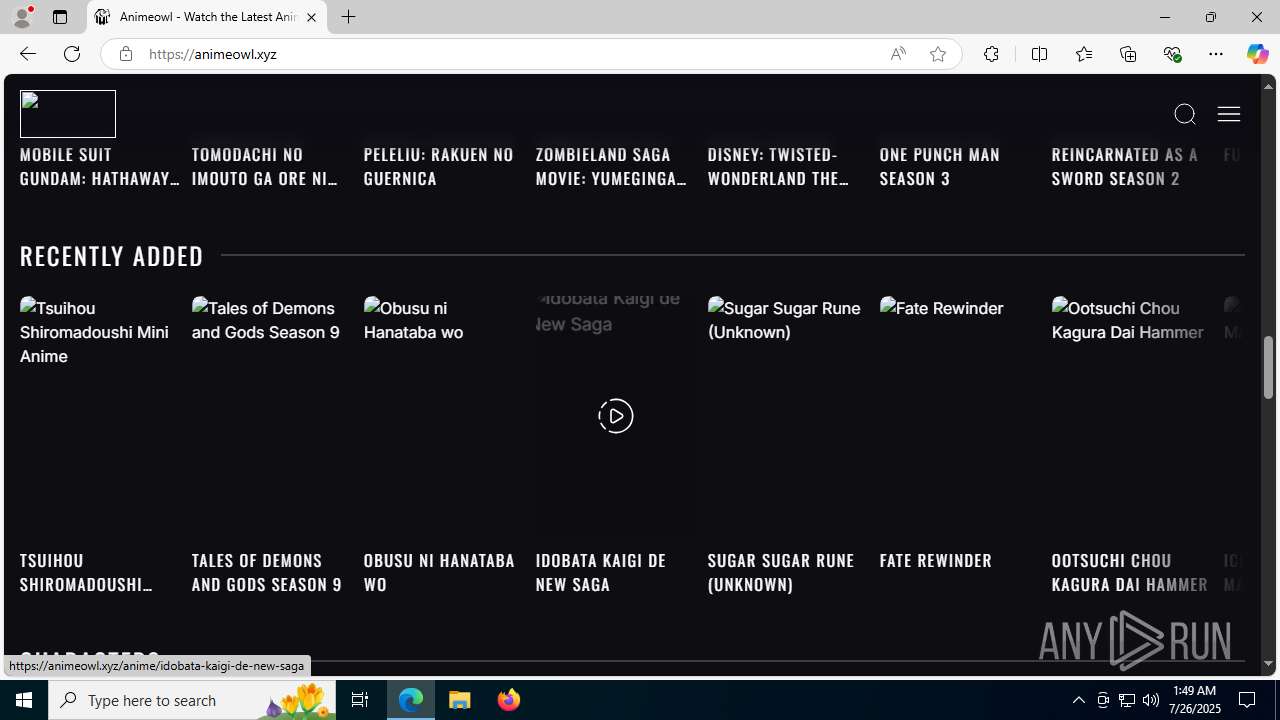Open the Action Center notifications
1280x720 pixels.
click(1248, 700)
